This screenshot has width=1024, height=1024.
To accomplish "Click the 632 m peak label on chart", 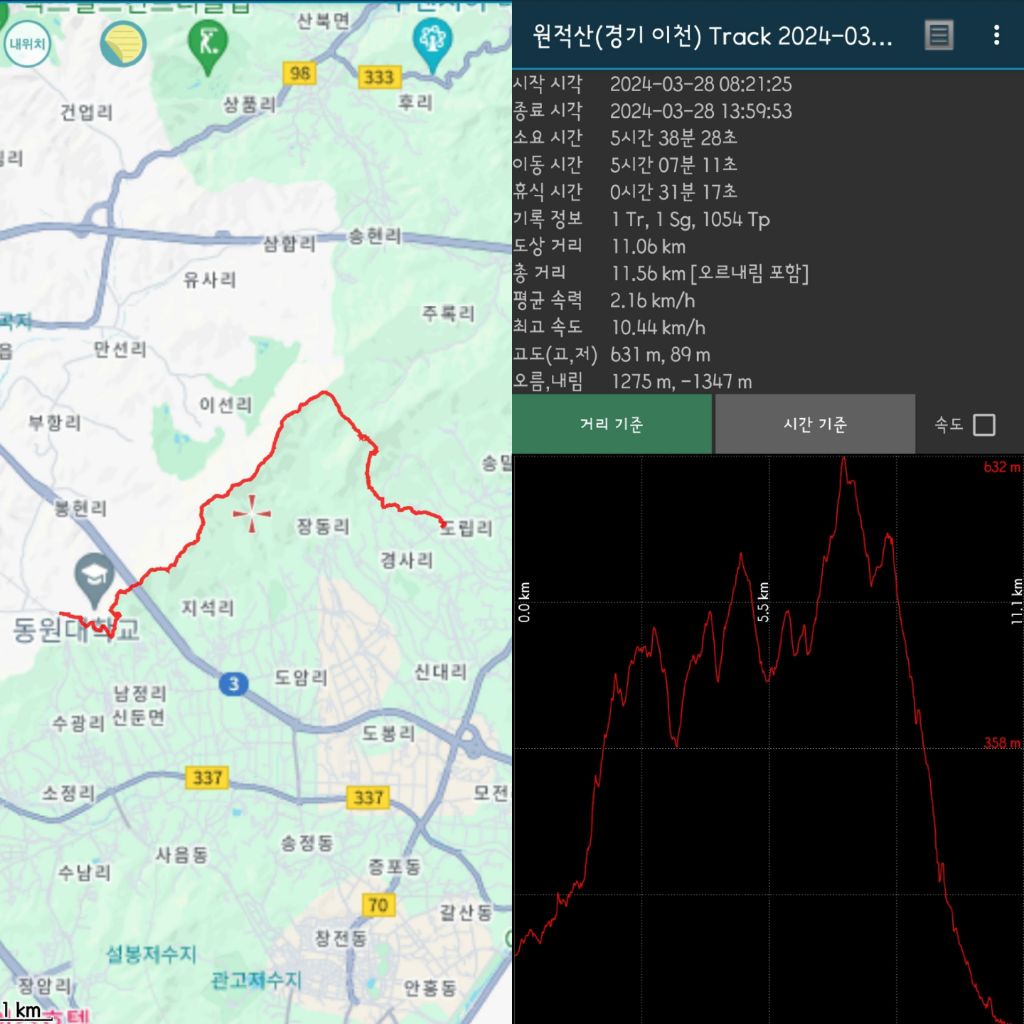I will click(x=1001, y=467).
